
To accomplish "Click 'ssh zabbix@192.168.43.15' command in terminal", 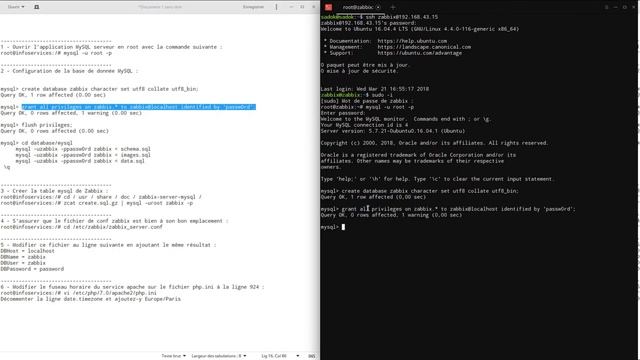I will click(x=402, y=17).
